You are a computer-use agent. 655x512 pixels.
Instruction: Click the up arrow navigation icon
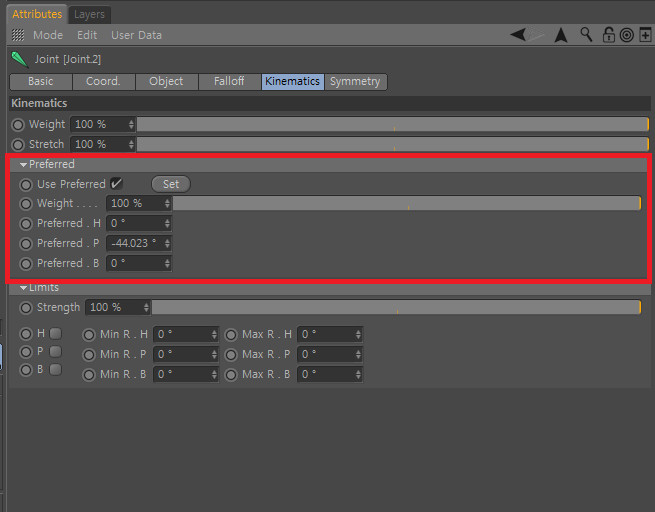click(561, 35)
